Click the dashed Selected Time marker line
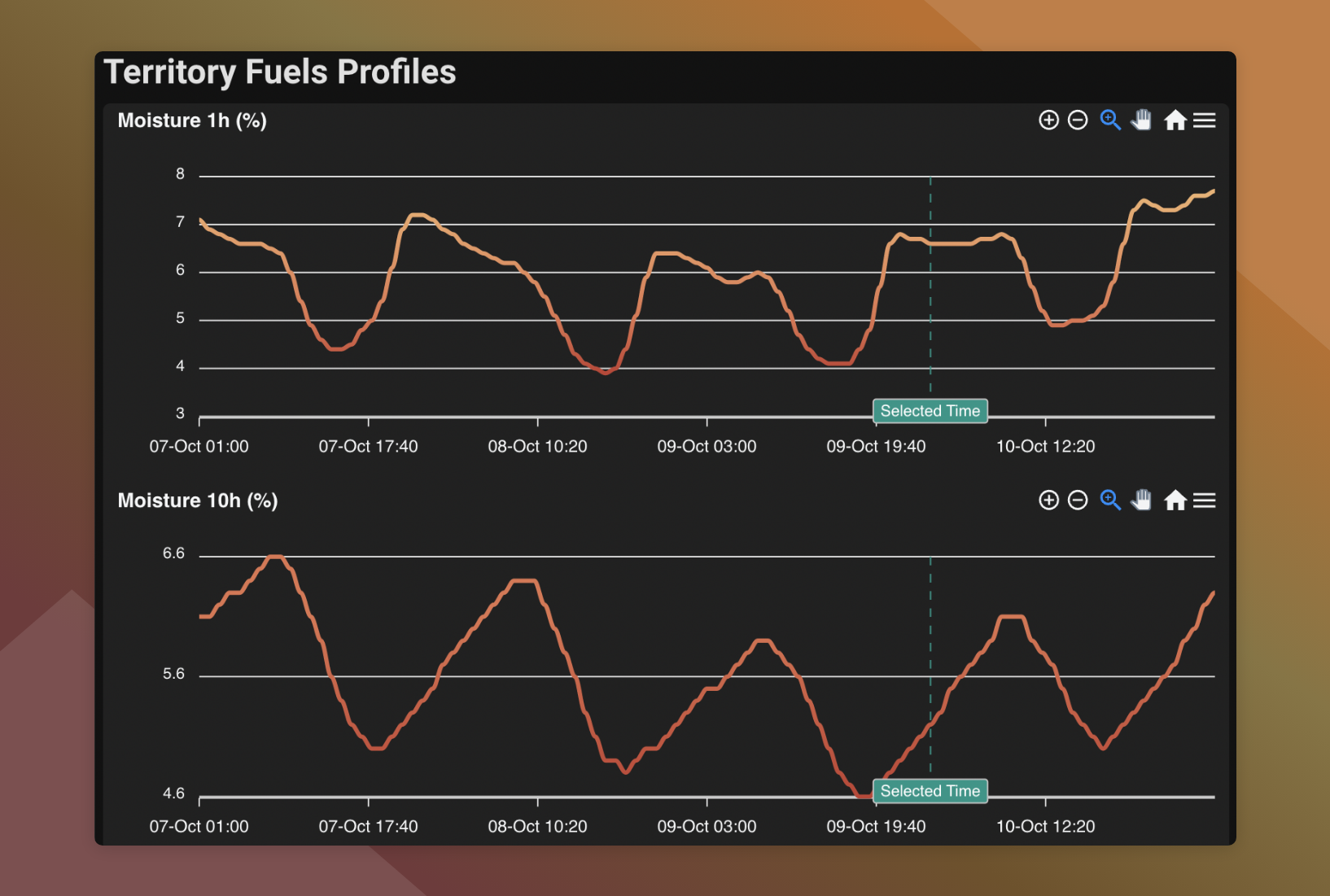Image resolution: width=1330 pixels, height=896 pixels. tap(930, 285)
